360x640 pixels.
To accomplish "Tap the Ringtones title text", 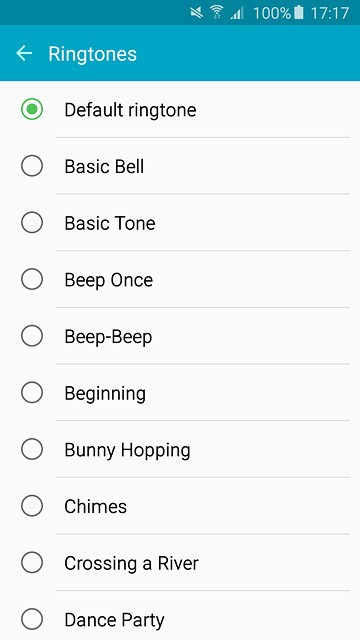I will (93, 54).
